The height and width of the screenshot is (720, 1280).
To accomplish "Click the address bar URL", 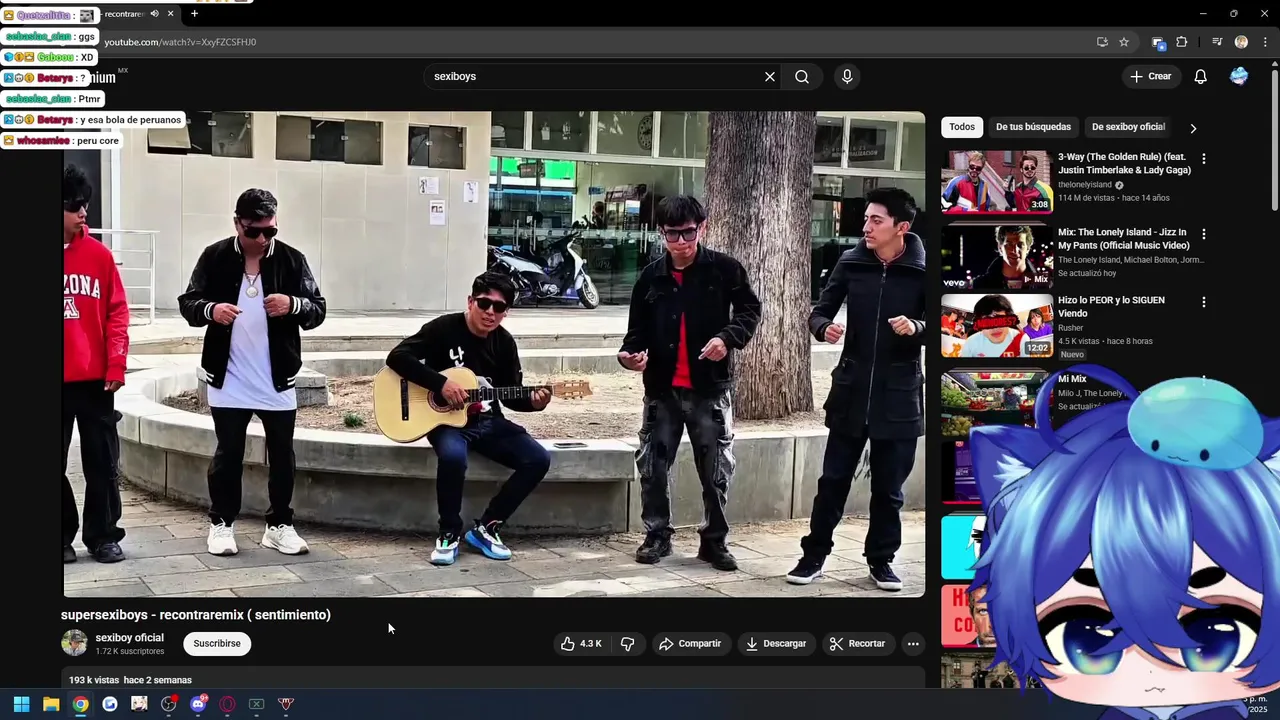I will coord(180,42).
